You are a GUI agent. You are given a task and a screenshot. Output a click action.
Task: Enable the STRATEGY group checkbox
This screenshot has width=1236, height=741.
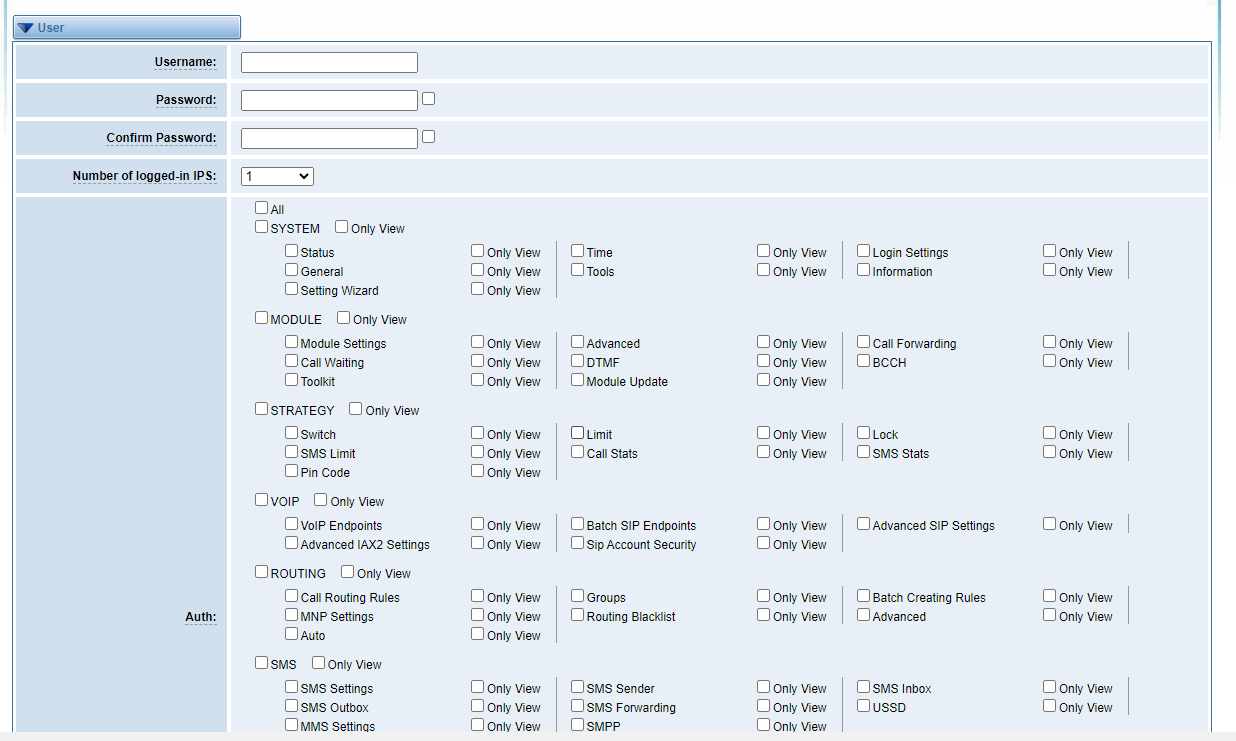(x=261, y=409)
